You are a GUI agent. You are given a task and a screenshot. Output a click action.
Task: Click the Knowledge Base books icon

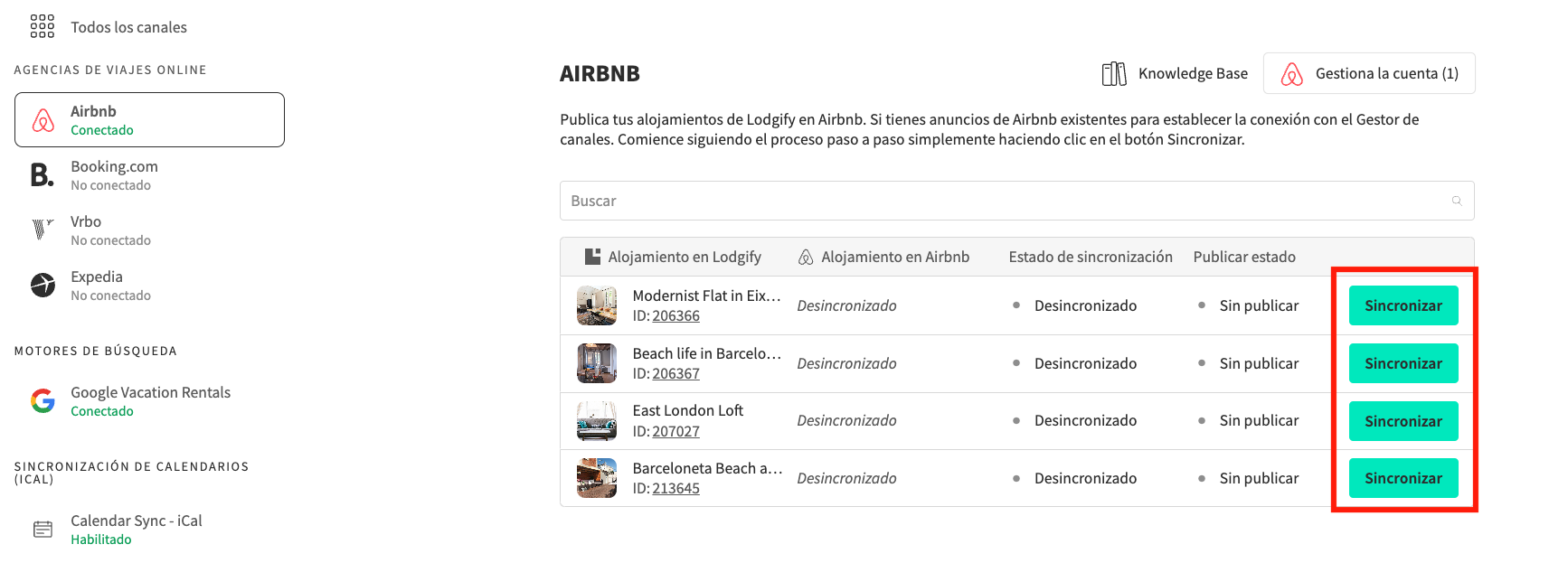[x=1114, y=74]
